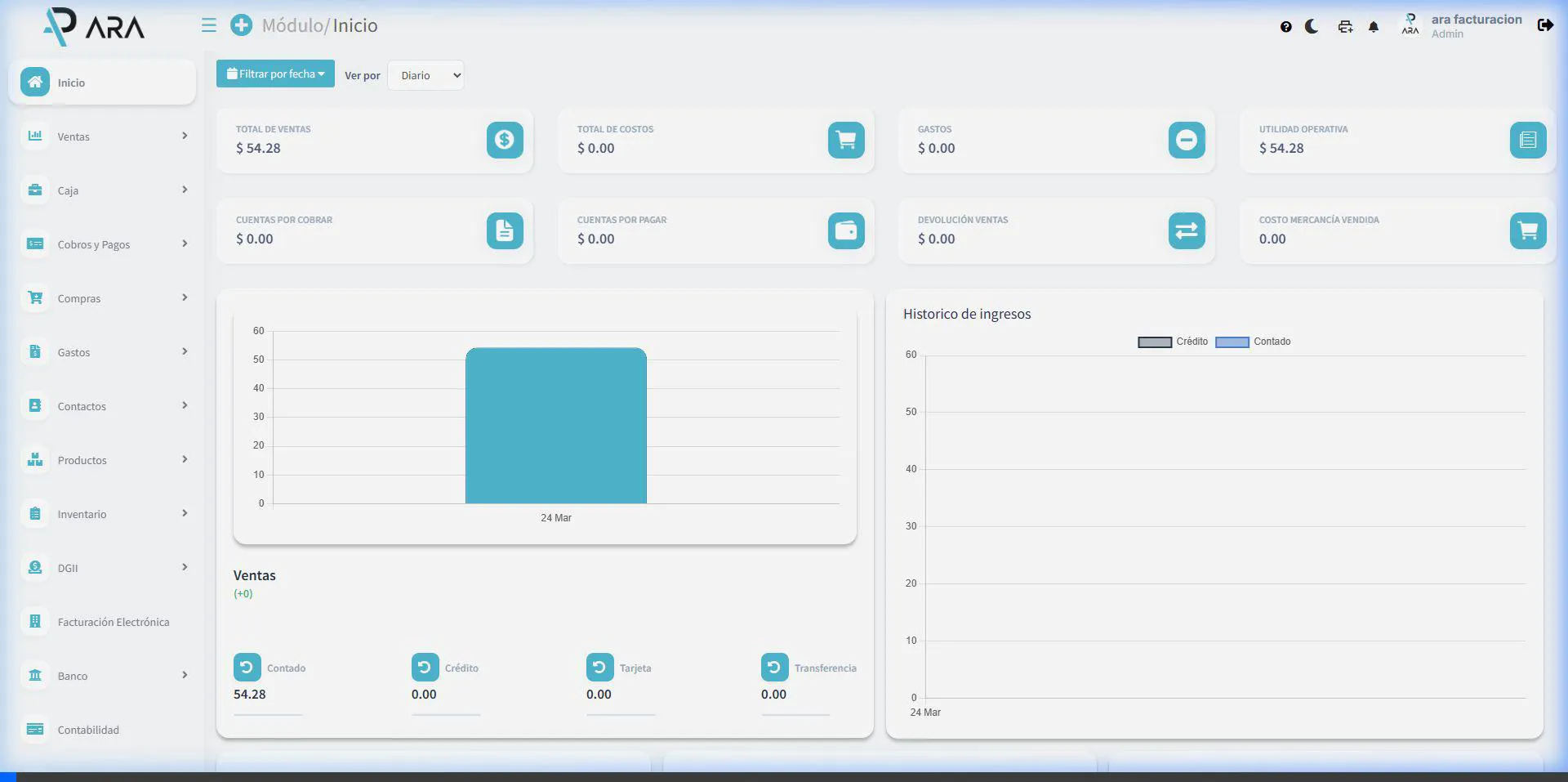
Task: Open the Filtrar por fecha dropdown
Action: point(275,74)
